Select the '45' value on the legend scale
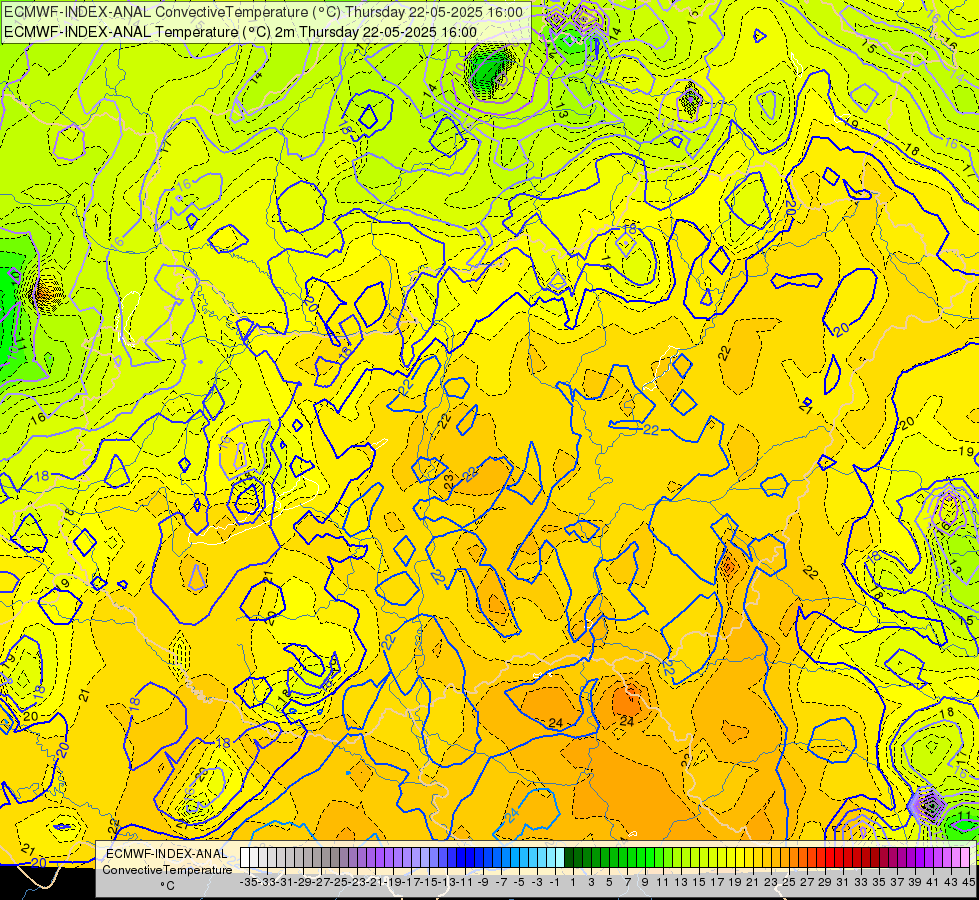Viewport: 979px width, 900px height. pyautogui.click(x=968, y=882)
